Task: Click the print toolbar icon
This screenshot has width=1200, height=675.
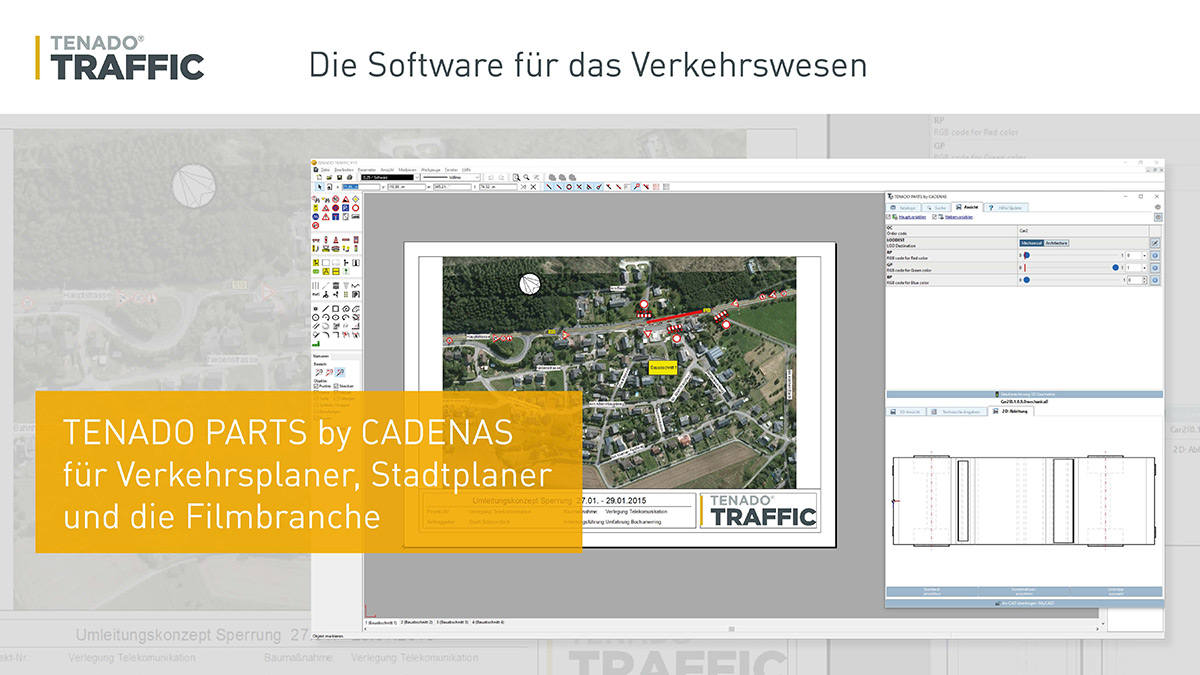Action: pyautogui.click(x=349, y=178)
